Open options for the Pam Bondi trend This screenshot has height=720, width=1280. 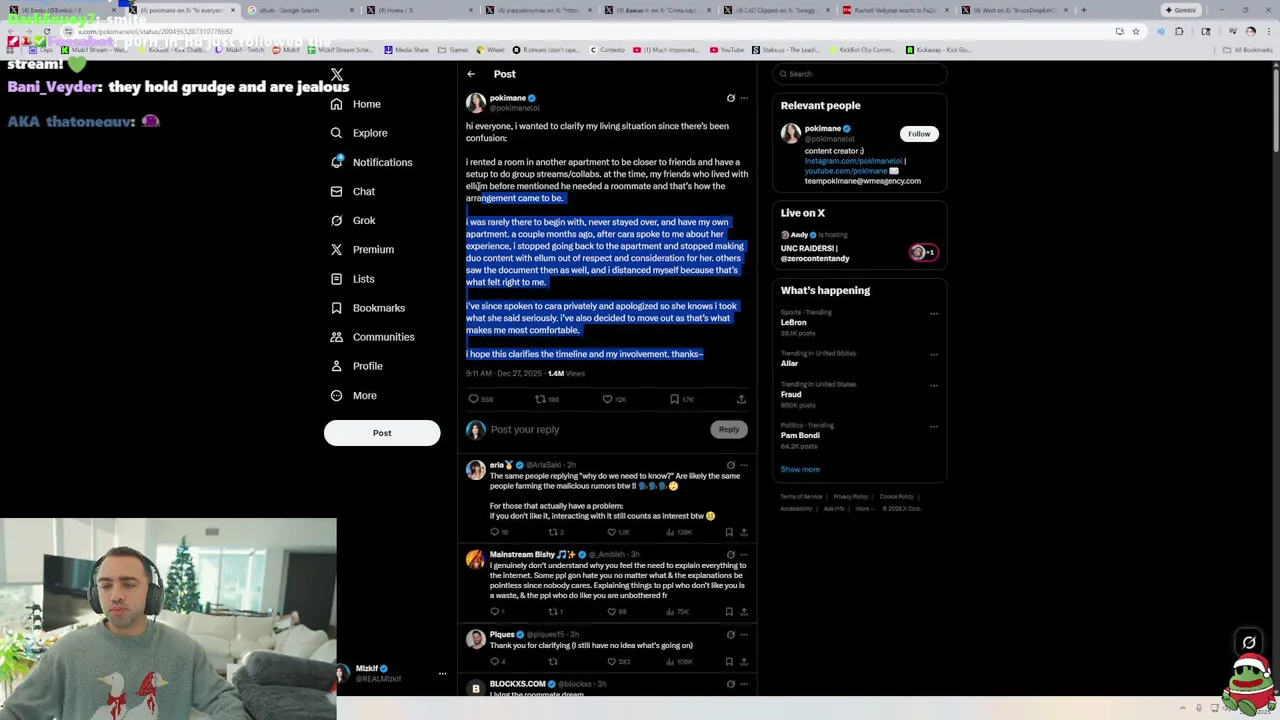(x=934, y=426)
